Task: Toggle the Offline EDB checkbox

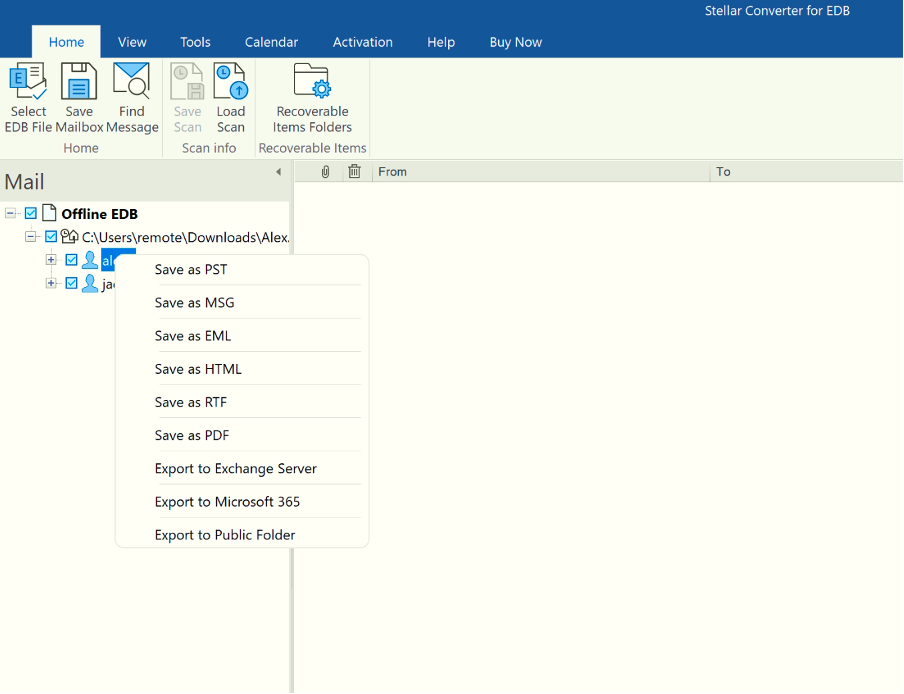Action: tap(31, 213)
